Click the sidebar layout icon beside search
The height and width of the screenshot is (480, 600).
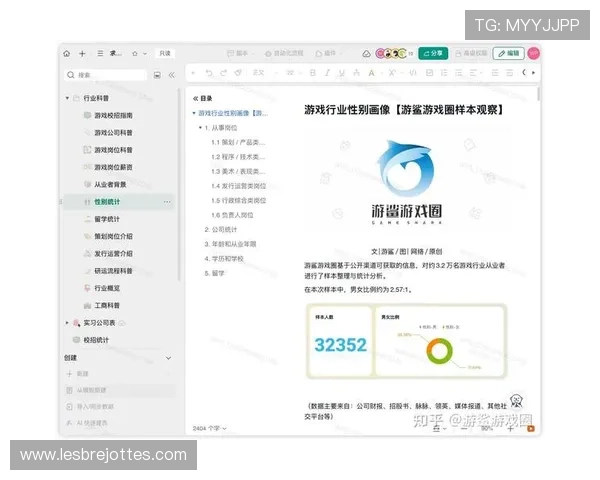[x=157, y=75]
